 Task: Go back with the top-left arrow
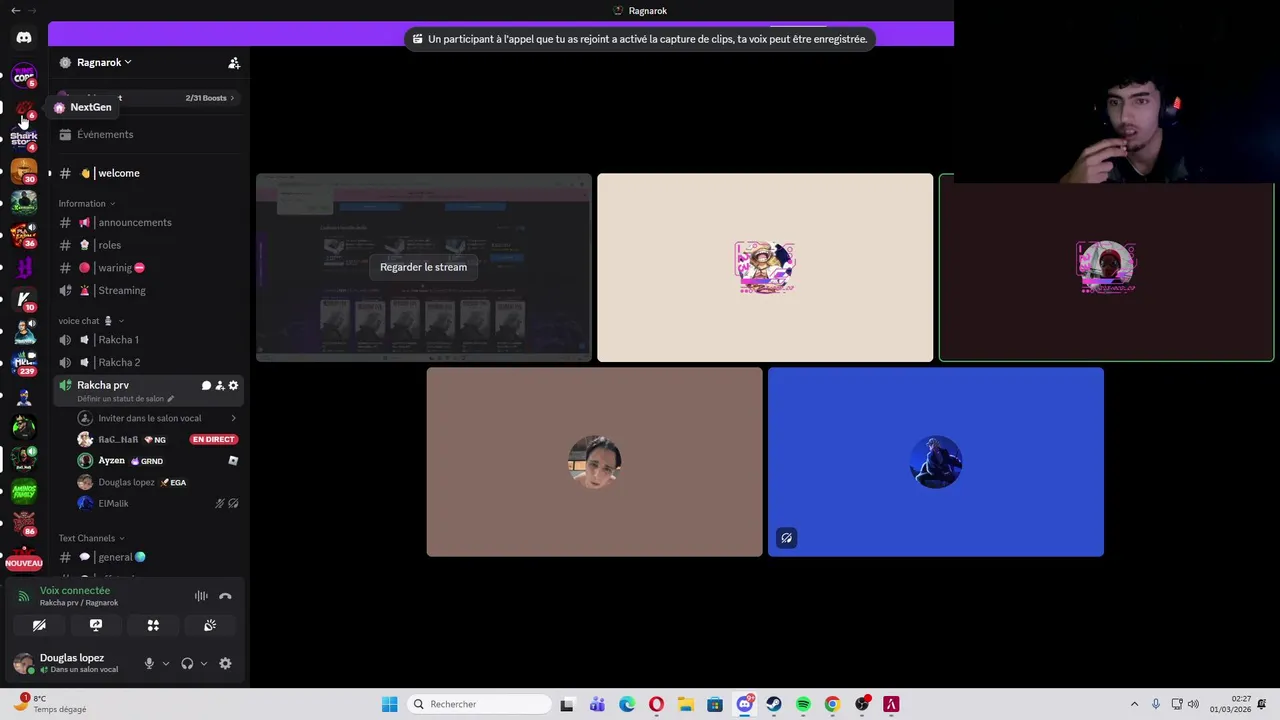pos(15,10)
